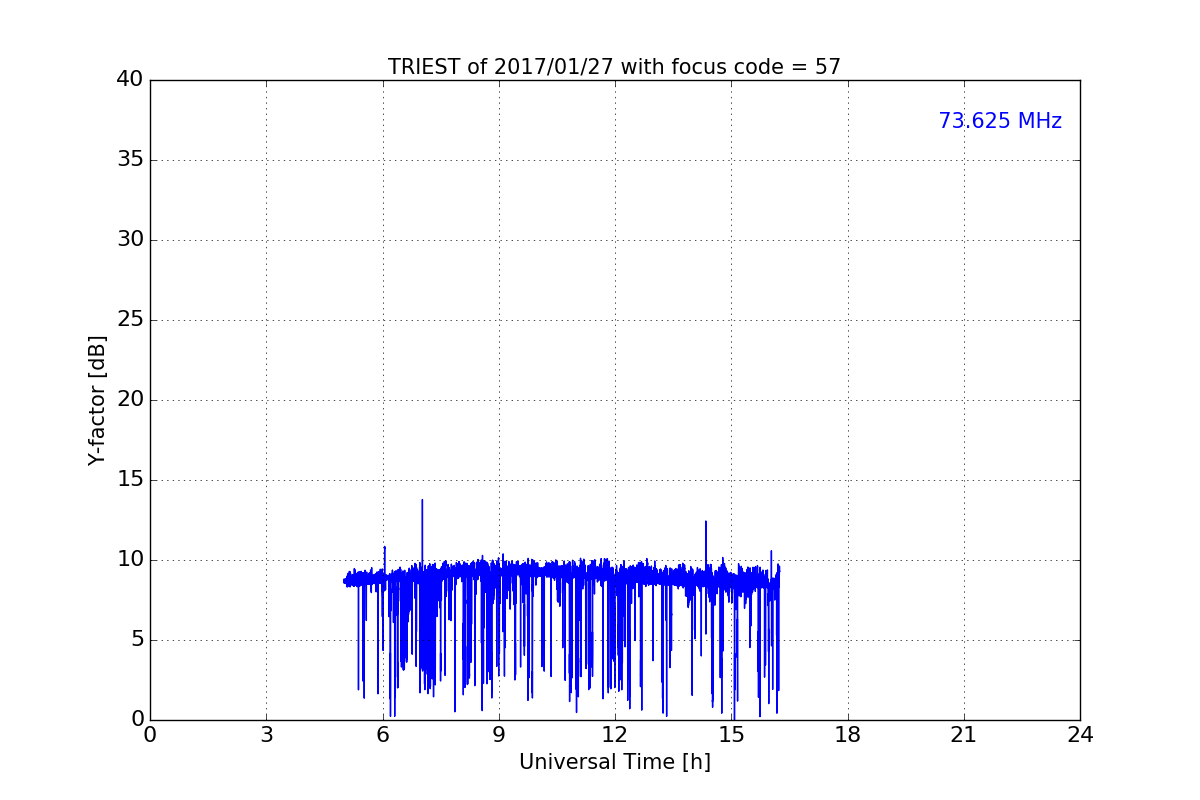Click y-axis tick label 20
The image size is (1200, 800).
pyautogui.click(x=130, y=400)
